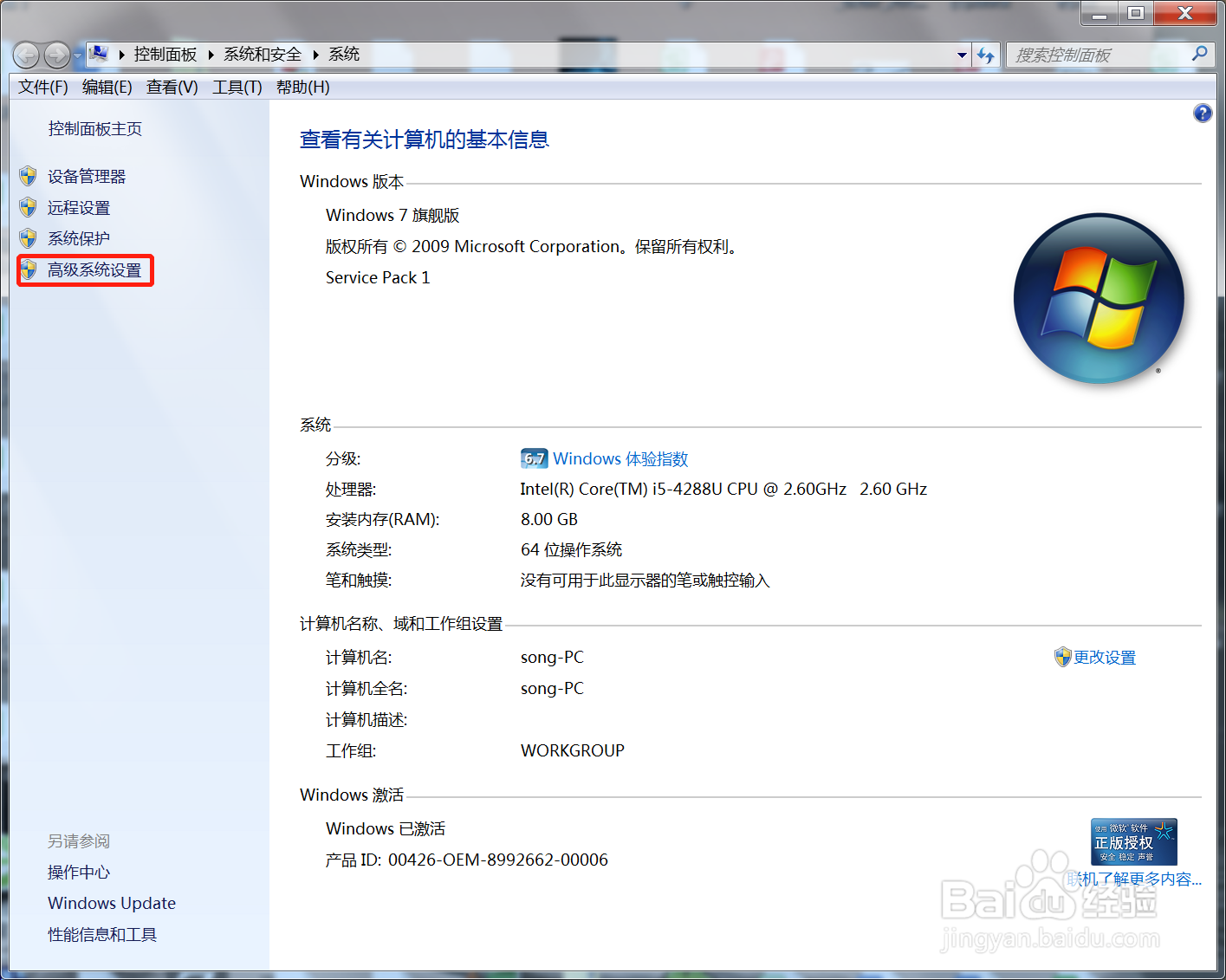Viewport: 1226px width, 980px height.
Task: Click the 6.7 experience index badge
Action: click(534, 458)
